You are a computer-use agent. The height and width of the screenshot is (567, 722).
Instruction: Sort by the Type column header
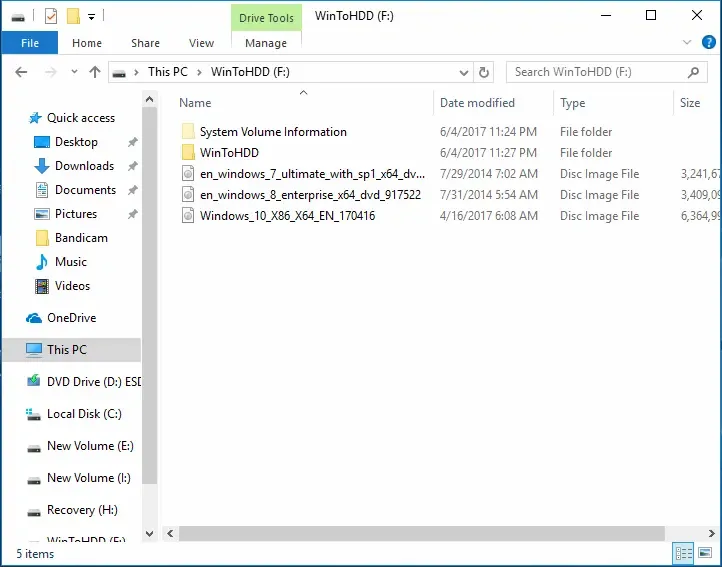[x=572, y=103]
